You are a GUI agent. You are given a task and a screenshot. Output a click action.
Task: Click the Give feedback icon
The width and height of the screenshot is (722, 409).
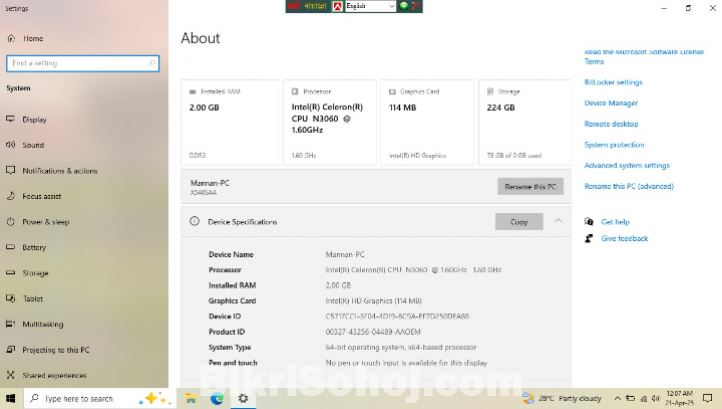click(x=589, y=238)
